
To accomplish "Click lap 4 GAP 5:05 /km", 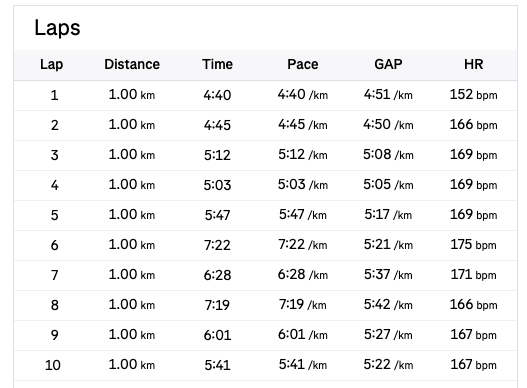I will click(x=388, y=185).
